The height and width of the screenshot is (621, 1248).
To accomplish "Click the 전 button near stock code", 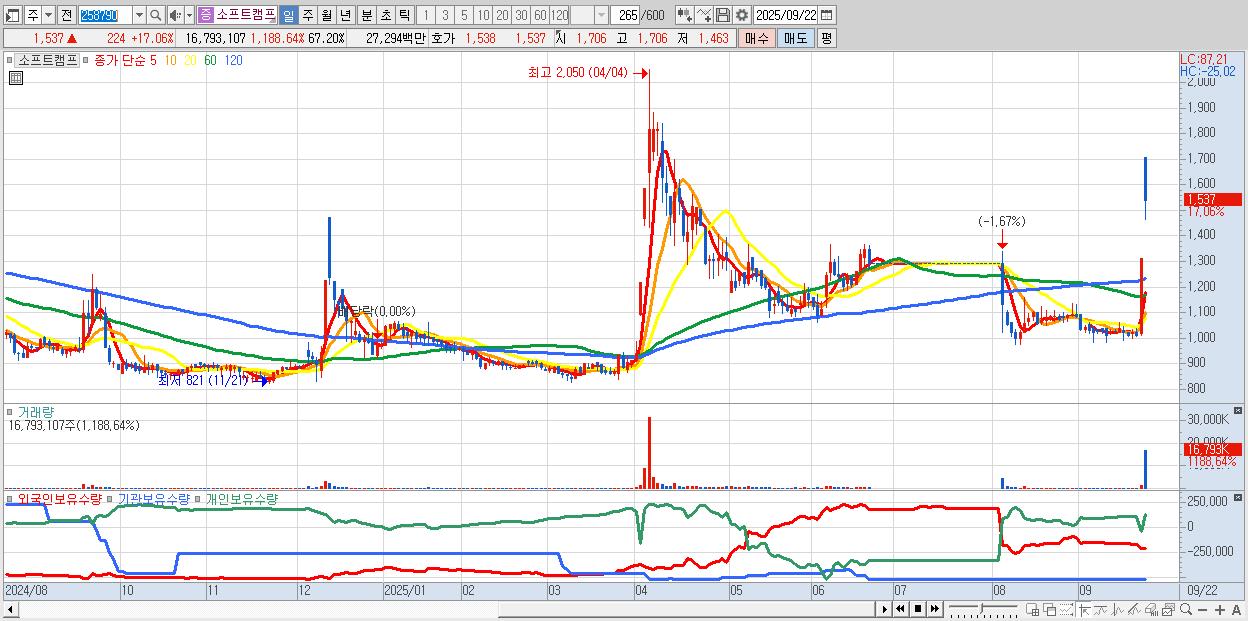I will point(66,15).
